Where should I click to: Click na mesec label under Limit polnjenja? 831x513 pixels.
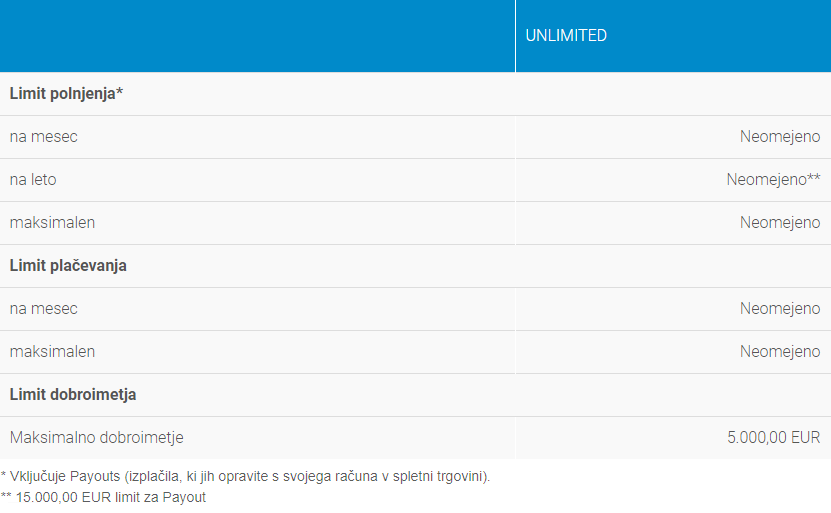[x=43, y=137]
